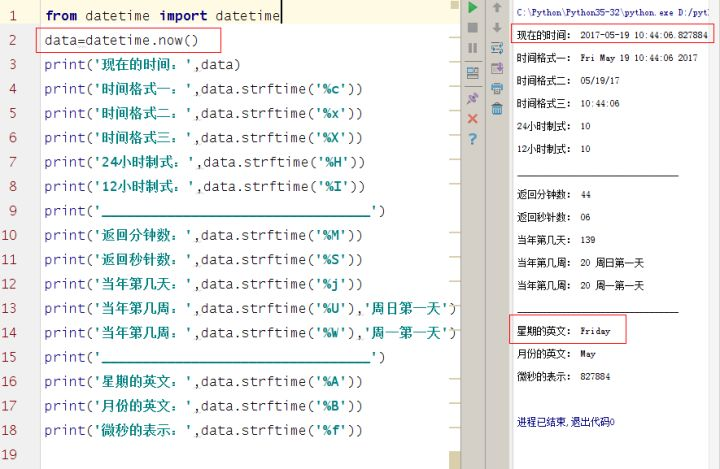Click console output line '返回秒针数: 06'
This screenshot has height=469, width=720.
pos(553,217)
